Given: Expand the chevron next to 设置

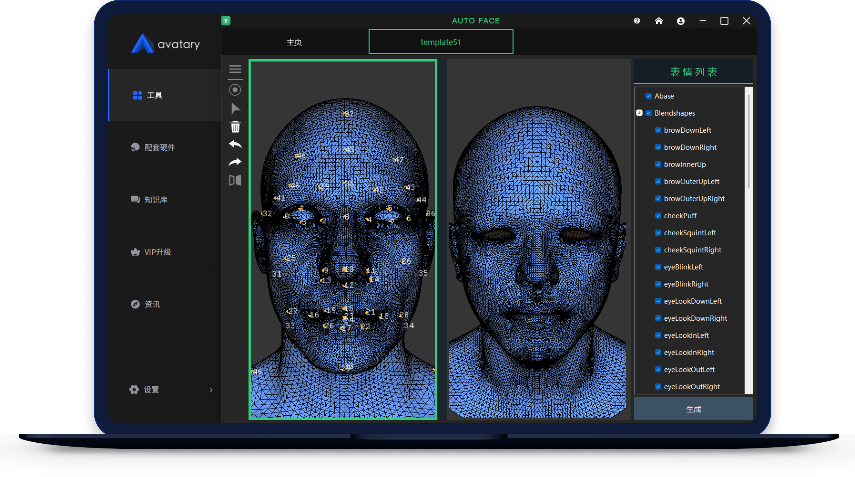Looking at the screenshot, I should click(x=211, y=390).
